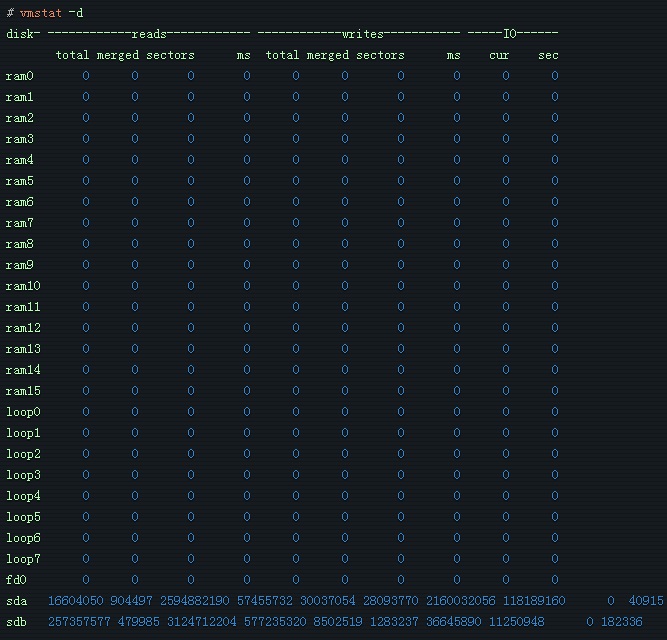
Task: Click the sdb row label
Action: 16,622
